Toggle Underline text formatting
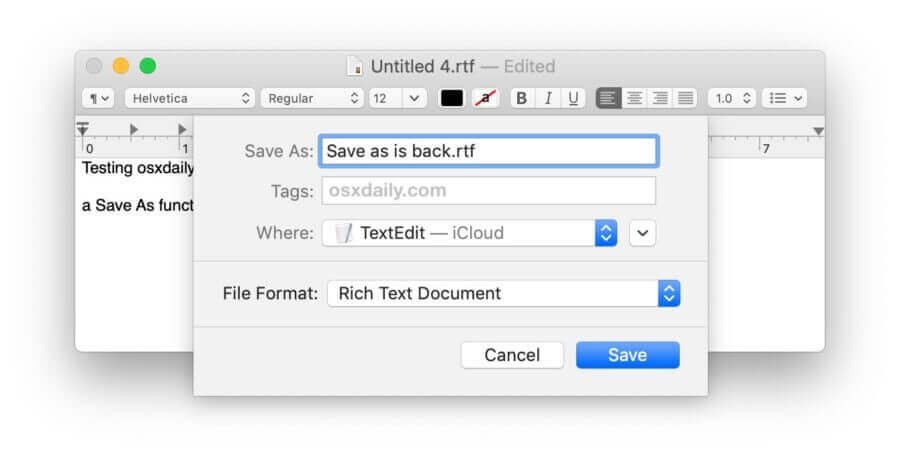The image size is (900, 451). (573, 98)
